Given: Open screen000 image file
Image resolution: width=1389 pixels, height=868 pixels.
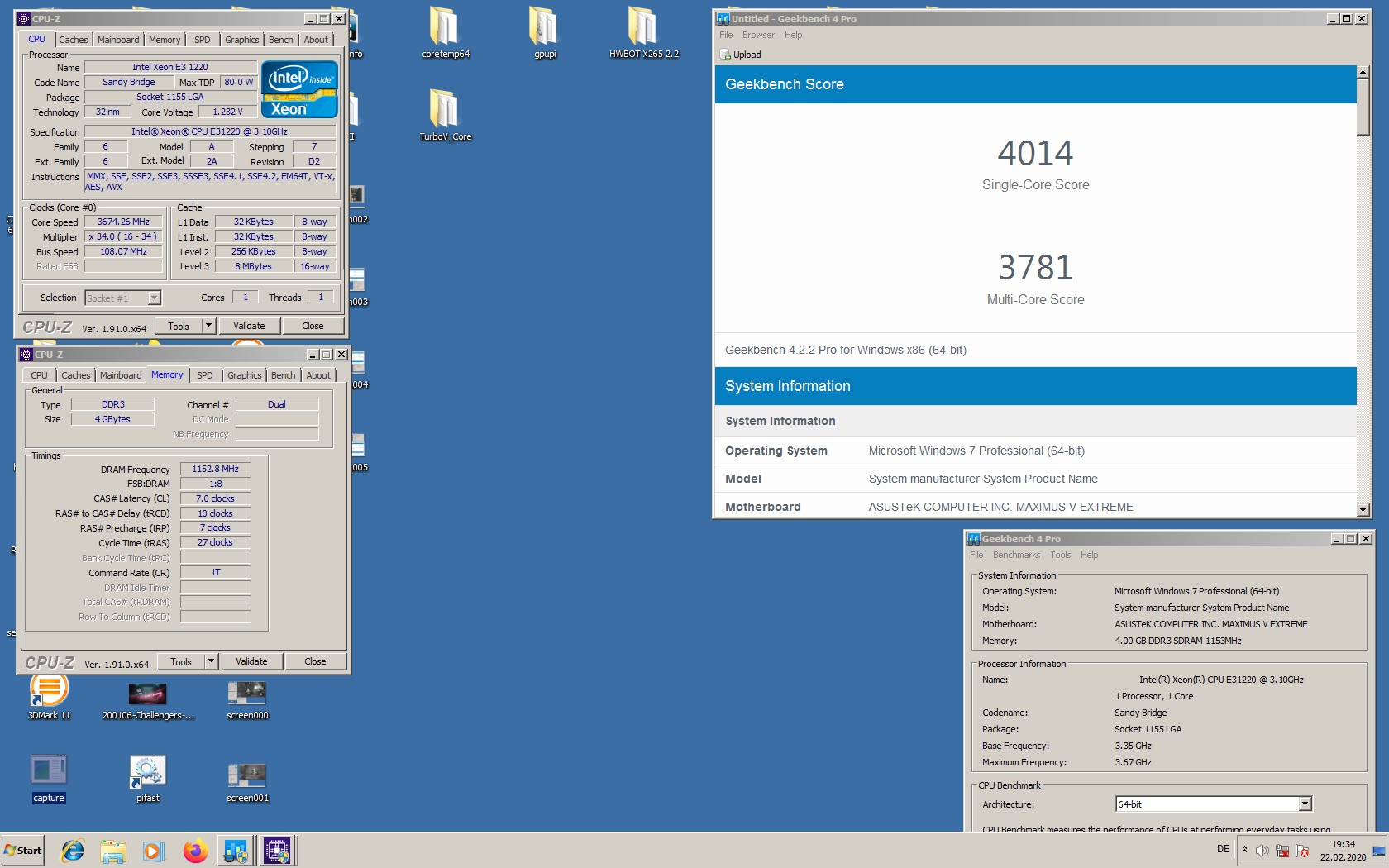Looking at the screenshot, I should point(247,701).
